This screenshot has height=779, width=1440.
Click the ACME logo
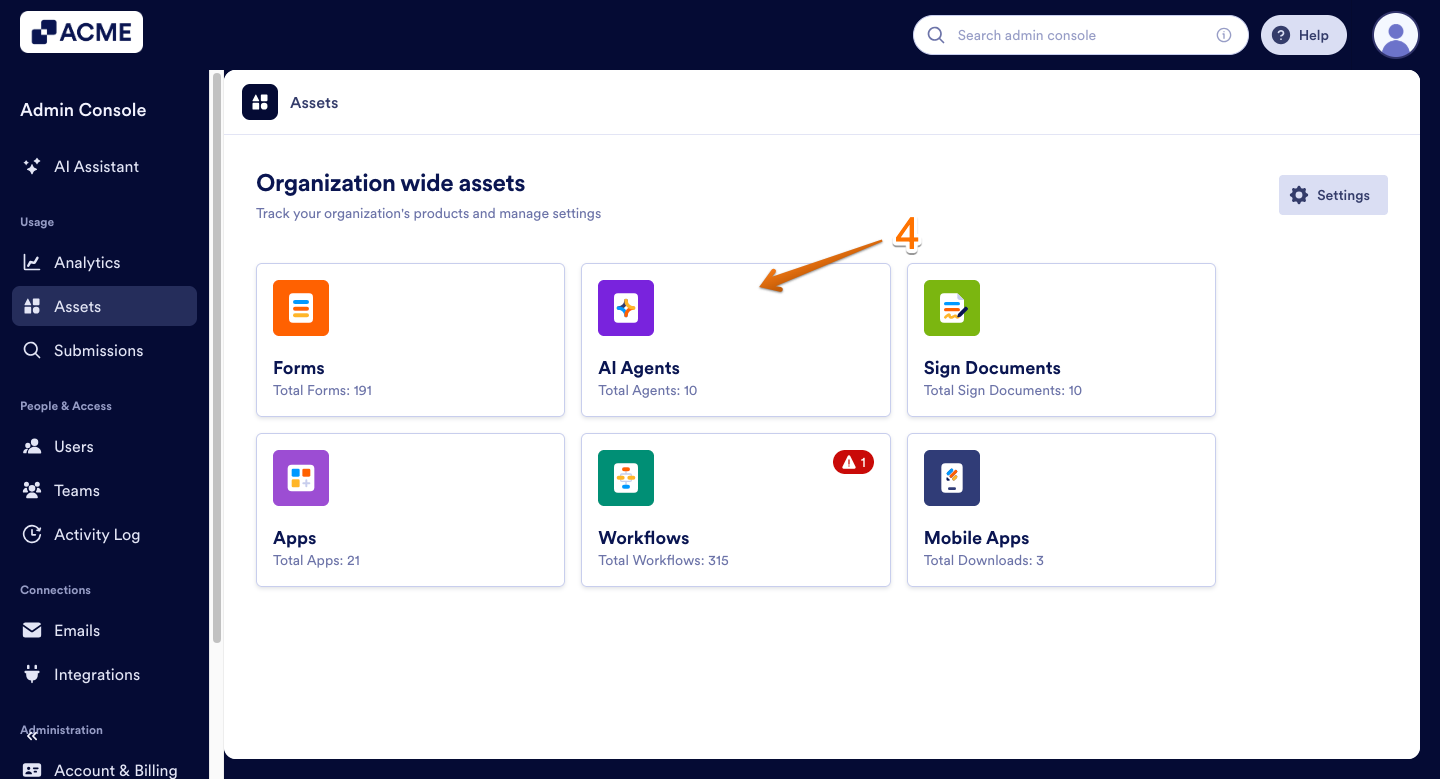click(80, 31)
